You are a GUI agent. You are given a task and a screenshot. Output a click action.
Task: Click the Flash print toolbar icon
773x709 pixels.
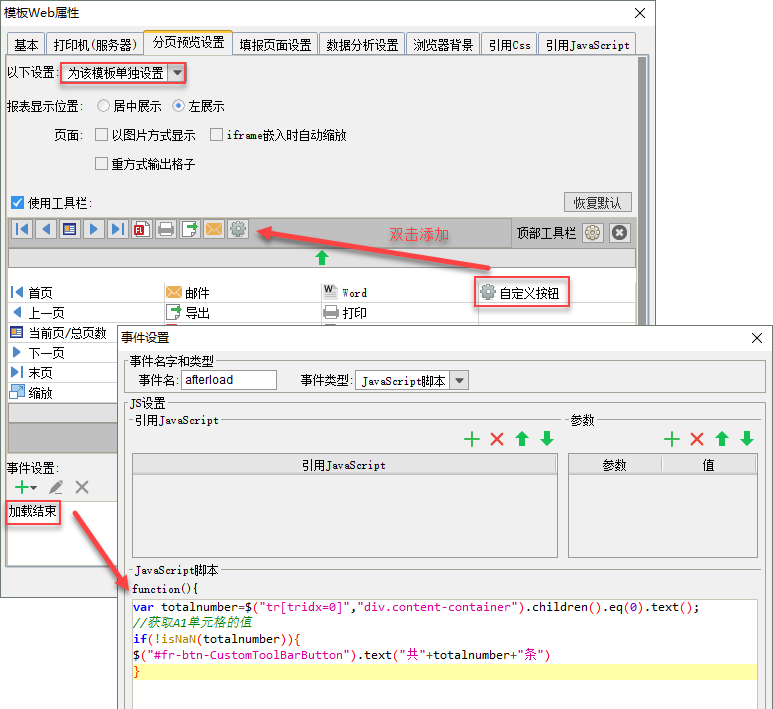(x=141, y=229)
